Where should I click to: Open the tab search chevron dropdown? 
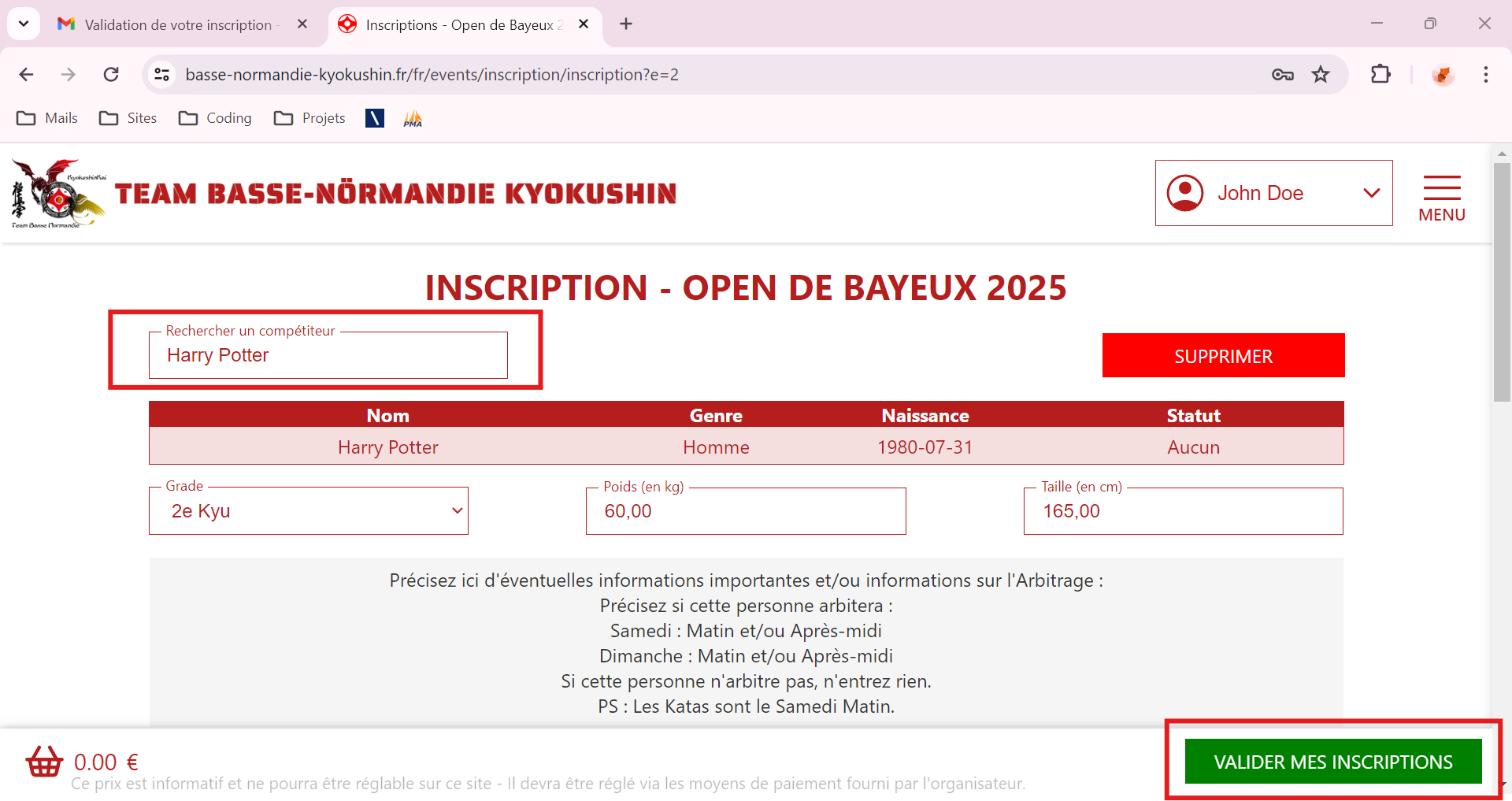(x=24, y=24)
